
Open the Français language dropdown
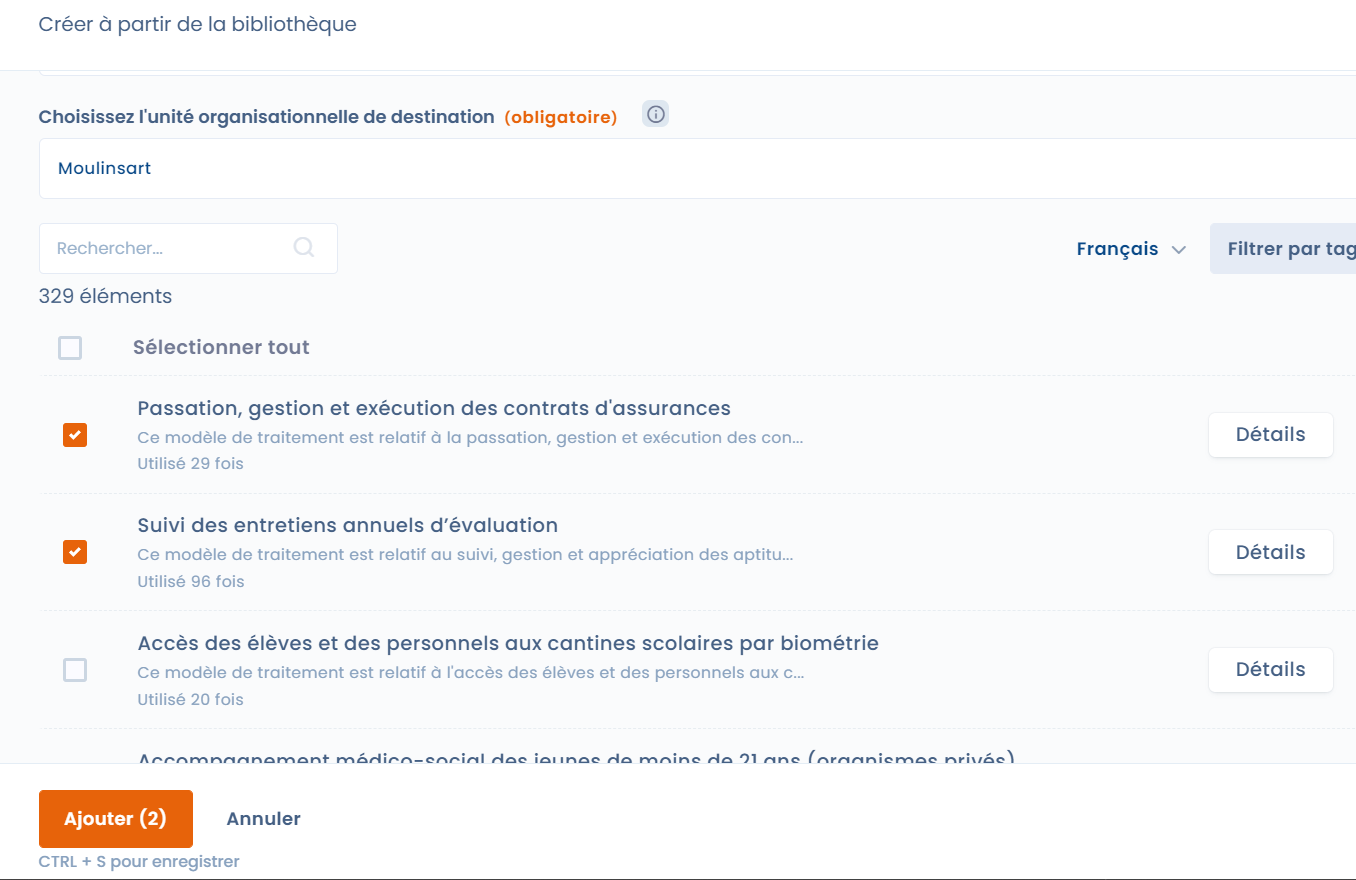tap(1130, 249)
